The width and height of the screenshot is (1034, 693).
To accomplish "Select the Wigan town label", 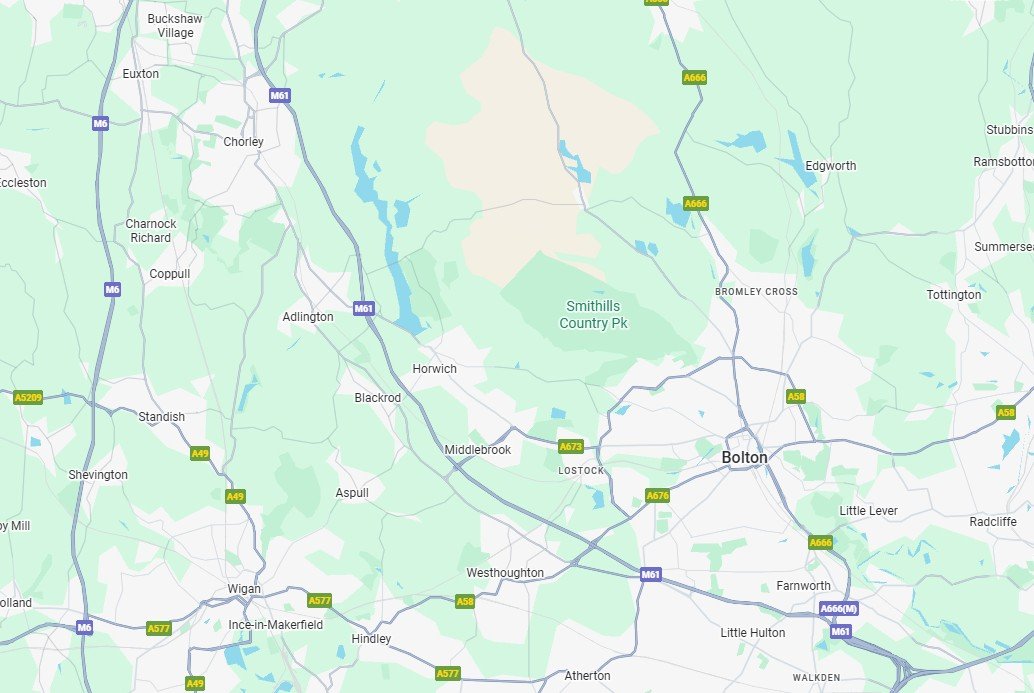I will point(244,589).
